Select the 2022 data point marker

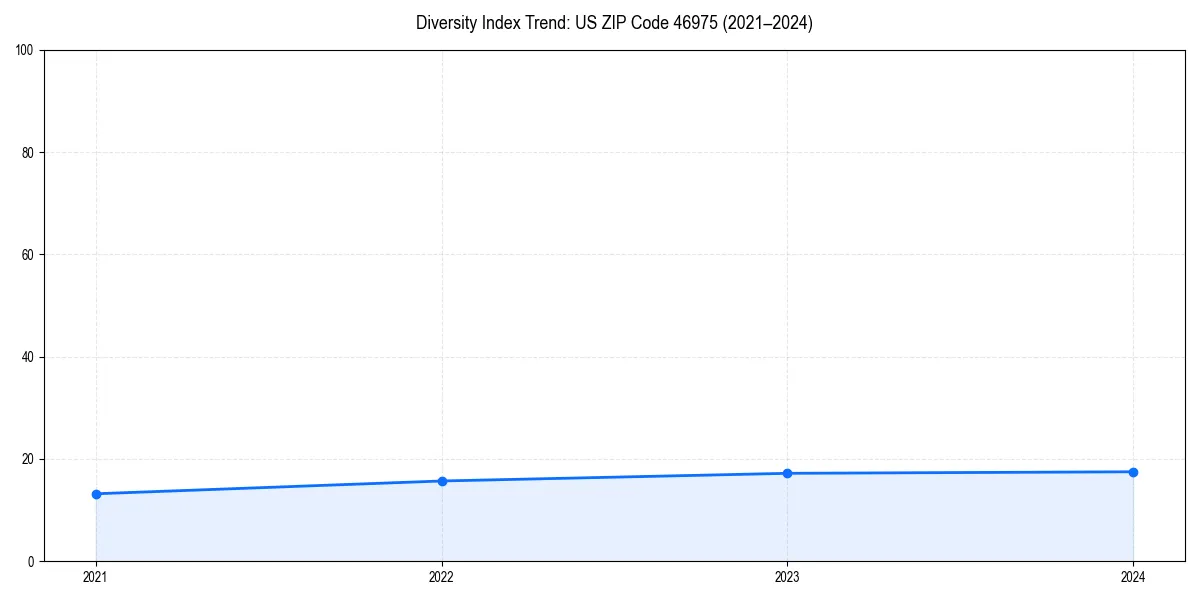[x=441, y=480]
